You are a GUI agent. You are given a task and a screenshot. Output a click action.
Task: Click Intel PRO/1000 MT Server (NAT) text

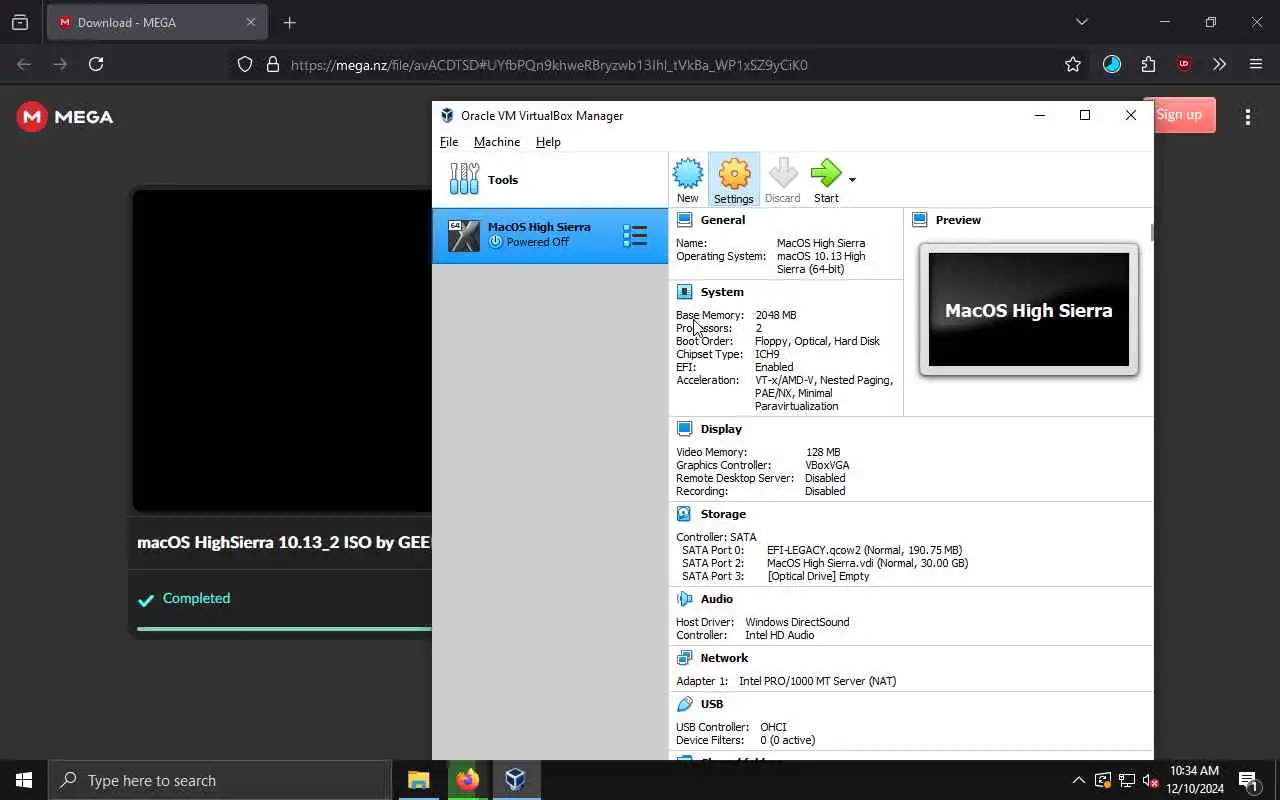817,681
